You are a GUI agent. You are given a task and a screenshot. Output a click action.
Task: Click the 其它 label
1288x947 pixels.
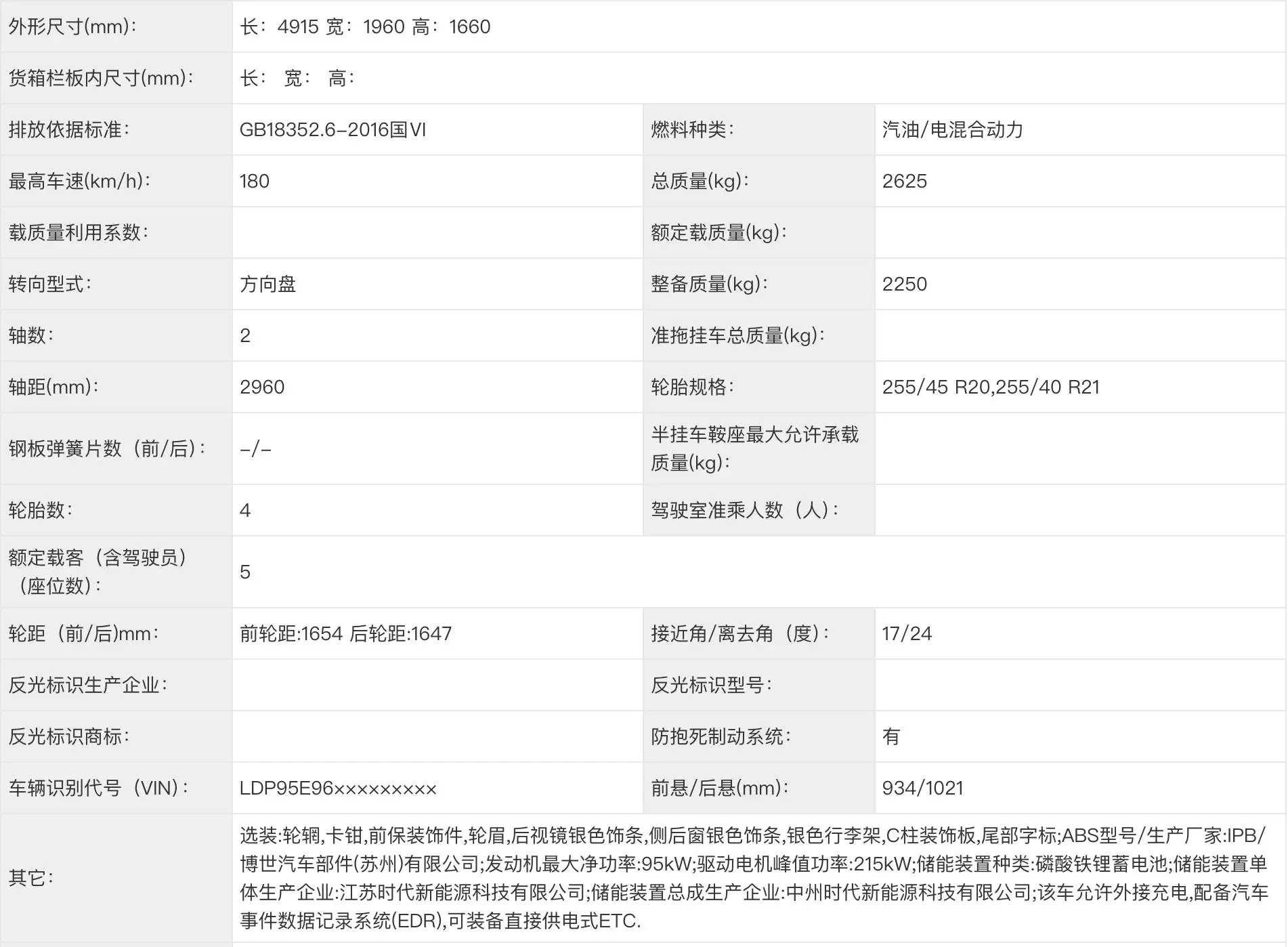31,878
